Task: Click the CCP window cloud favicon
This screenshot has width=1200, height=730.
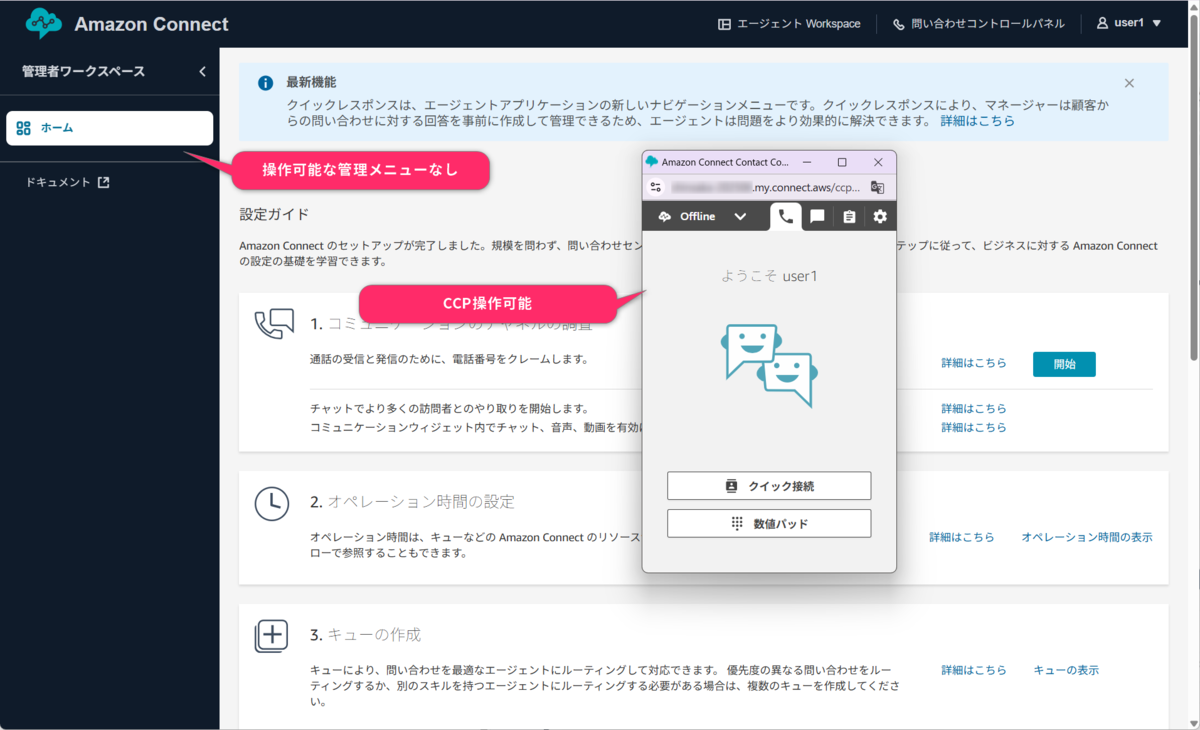Action: click(652, 162)
